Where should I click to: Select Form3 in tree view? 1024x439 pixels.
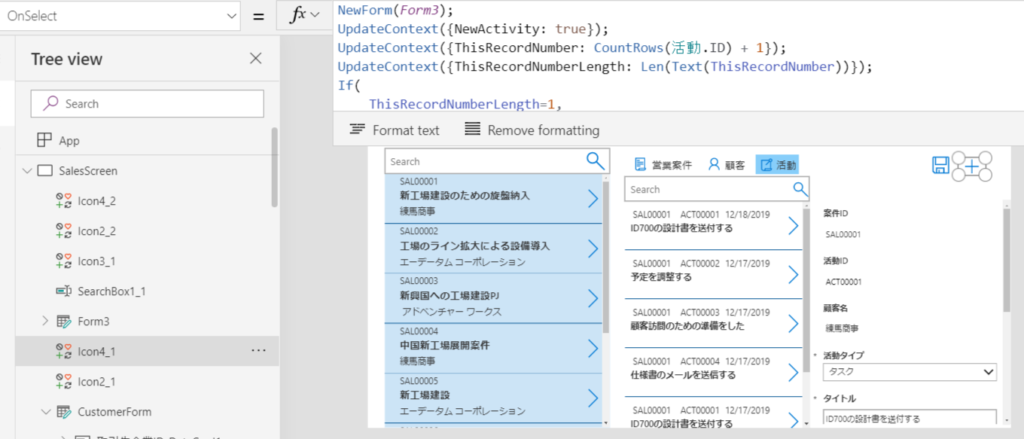pyautogui.click(x=93, y=321)
